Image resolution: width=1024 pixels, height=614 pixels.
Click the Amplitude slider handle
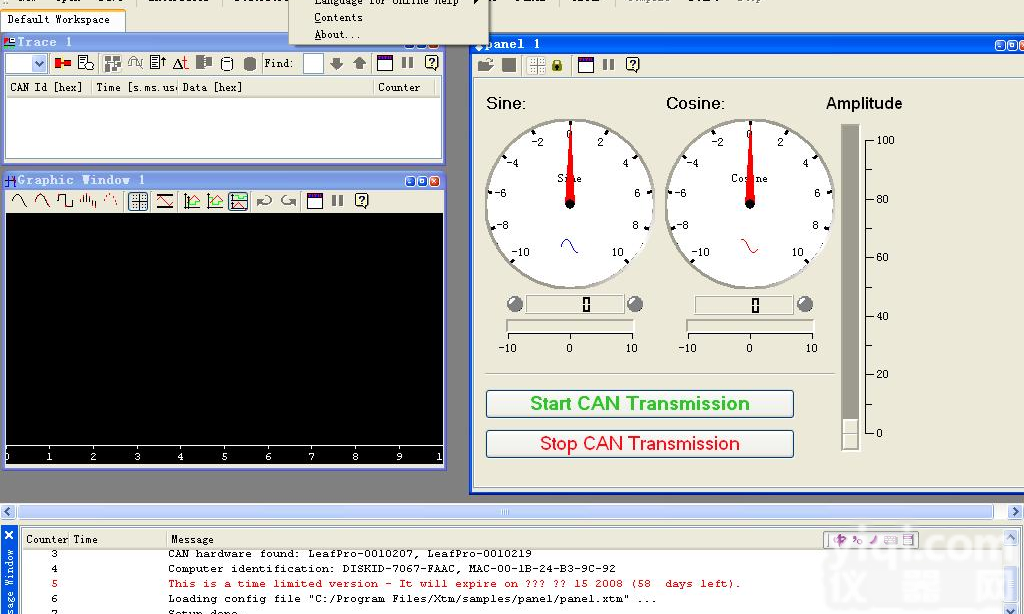point(850,433)
